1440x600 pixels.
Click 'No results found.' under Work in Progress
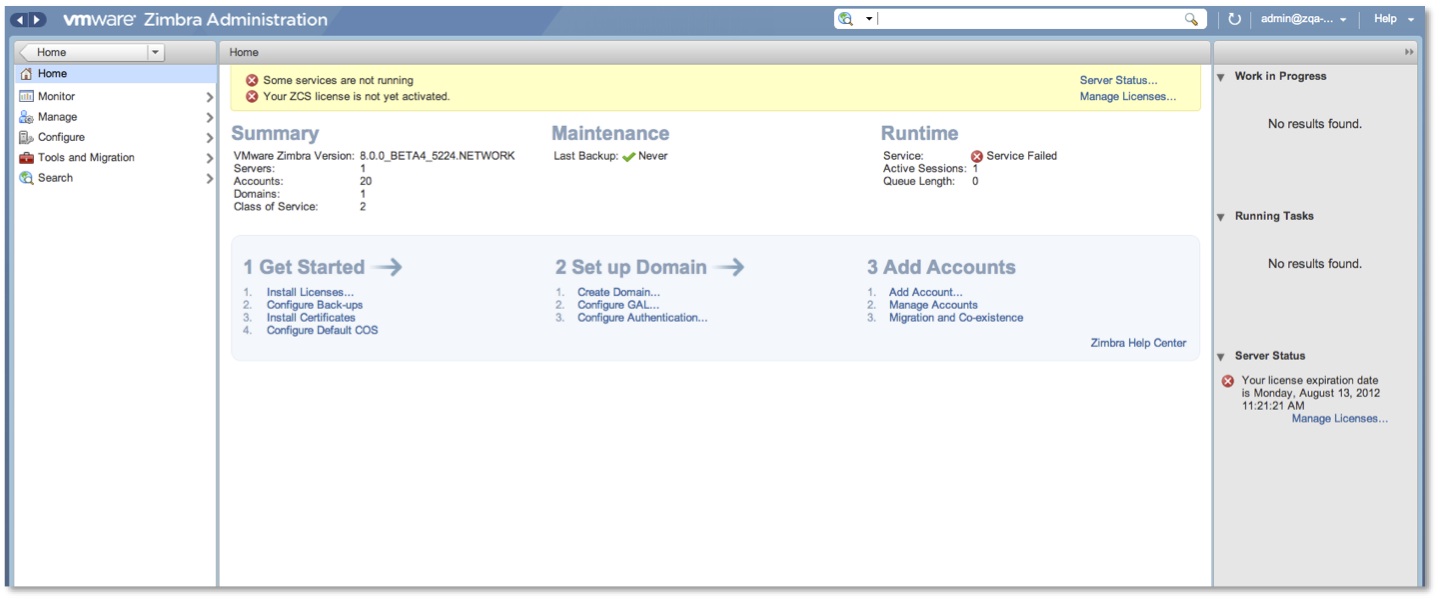pyautogui.click(x=1315, y=124)
